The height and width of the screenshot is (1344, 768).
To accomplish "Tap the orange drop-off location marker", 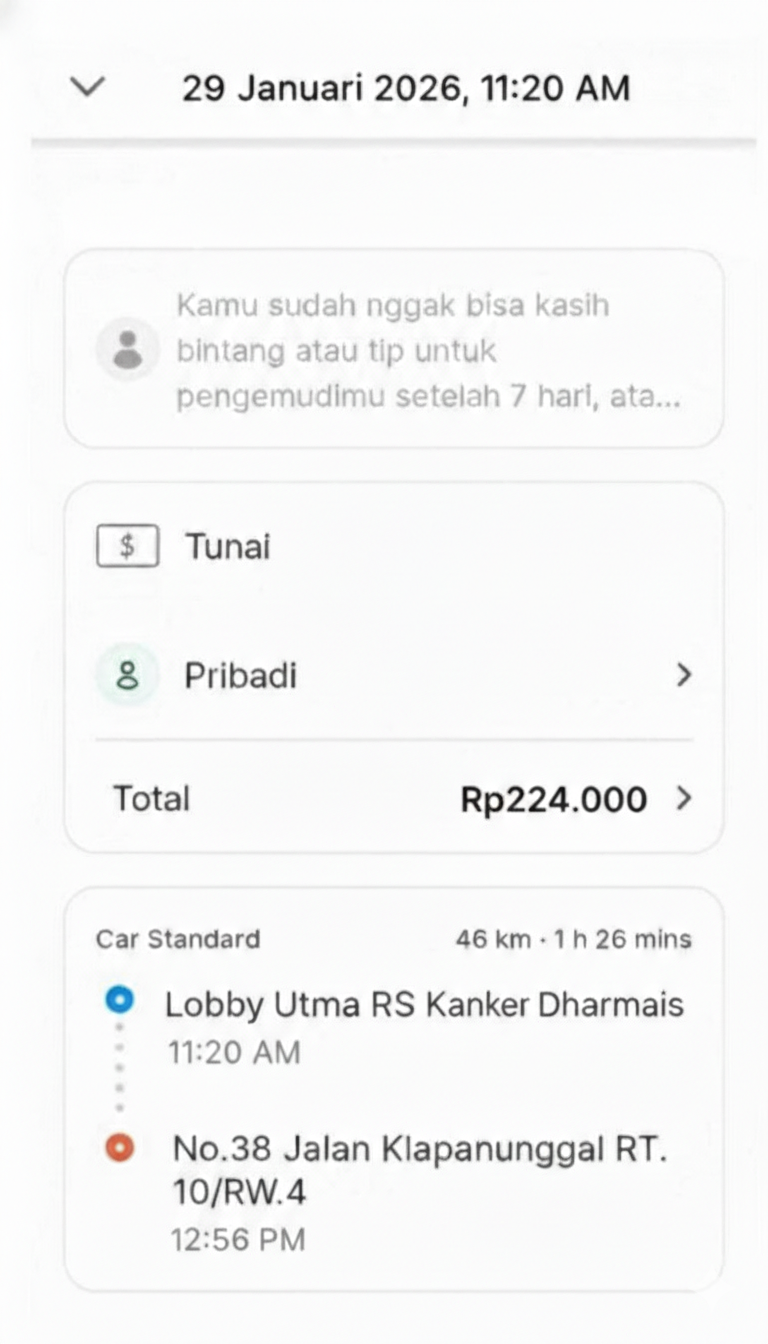I will [119, 1148].
